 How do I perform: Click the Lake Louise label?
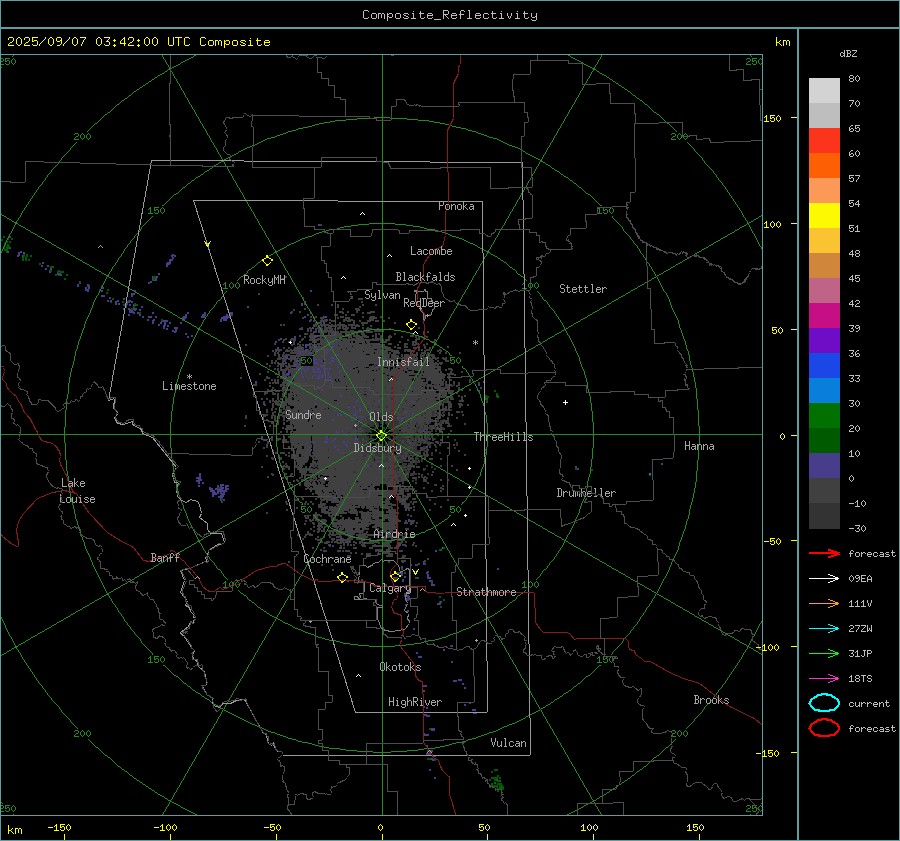tap(77, 491)
